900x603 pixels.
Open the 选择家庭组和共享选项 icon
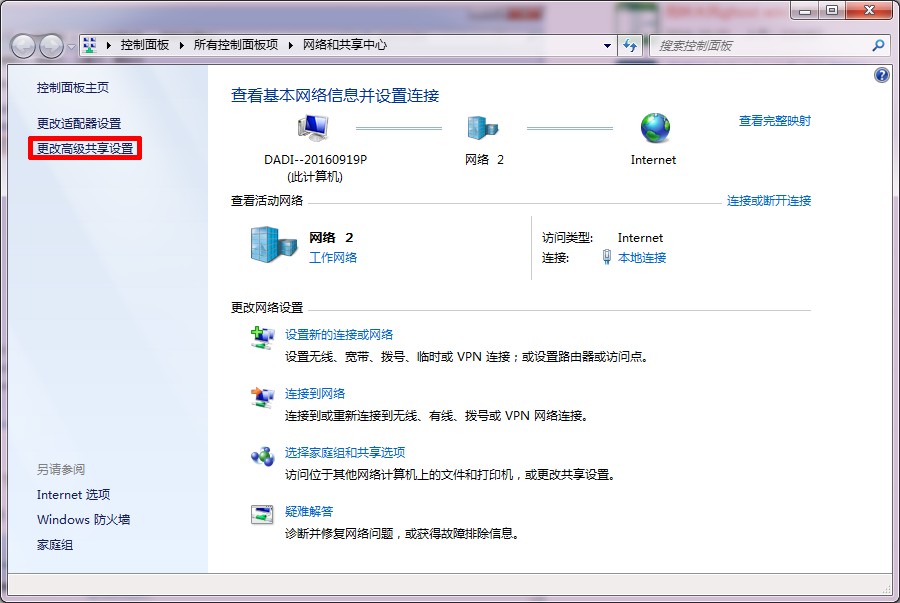(262, 455)
